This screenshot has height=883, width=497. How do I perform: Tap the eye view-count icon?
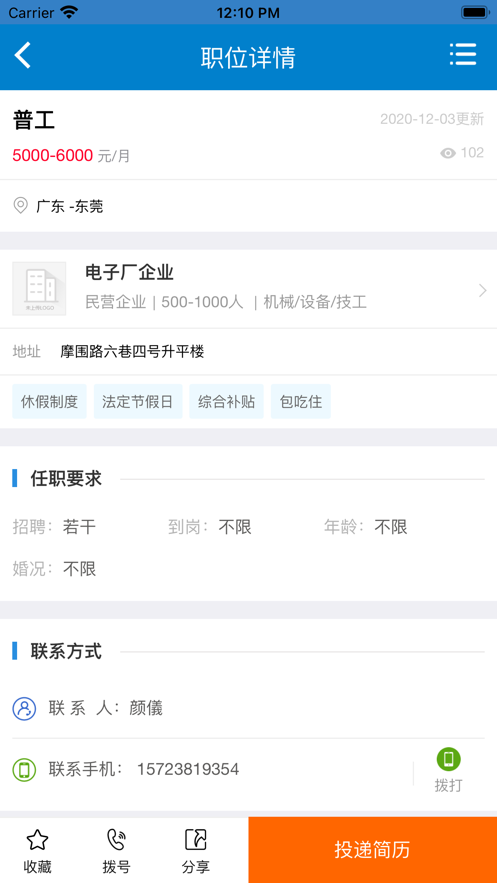pos(448,153)
